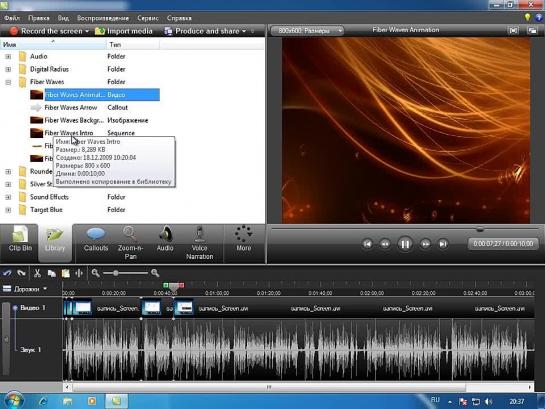Sort library by Имя column header
The image size is (545, 409).
point(53,44)
